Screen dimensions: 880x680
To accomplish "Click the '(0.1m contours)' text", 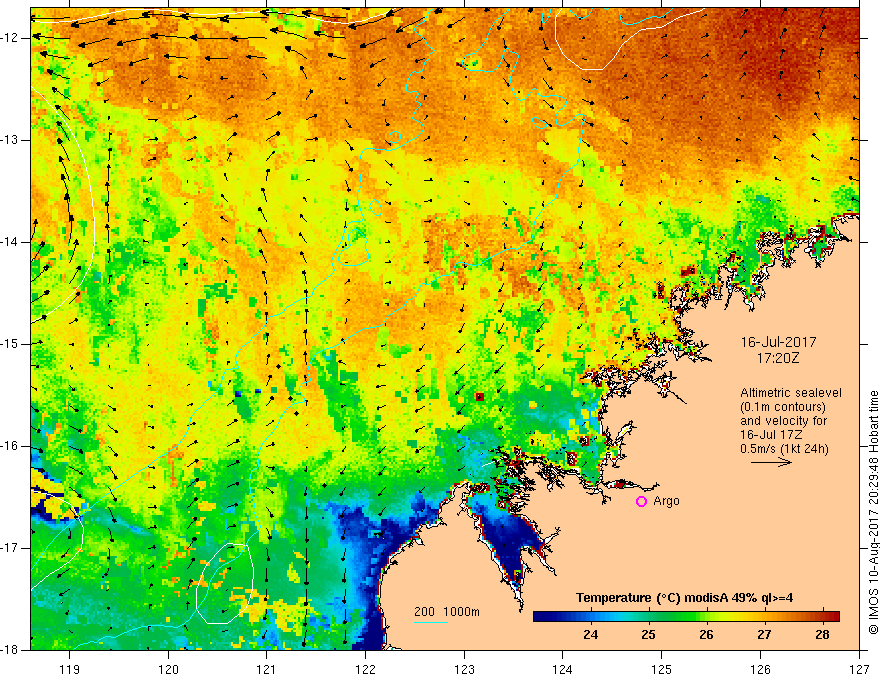I will pyautogui.click(x=783, y=407).
